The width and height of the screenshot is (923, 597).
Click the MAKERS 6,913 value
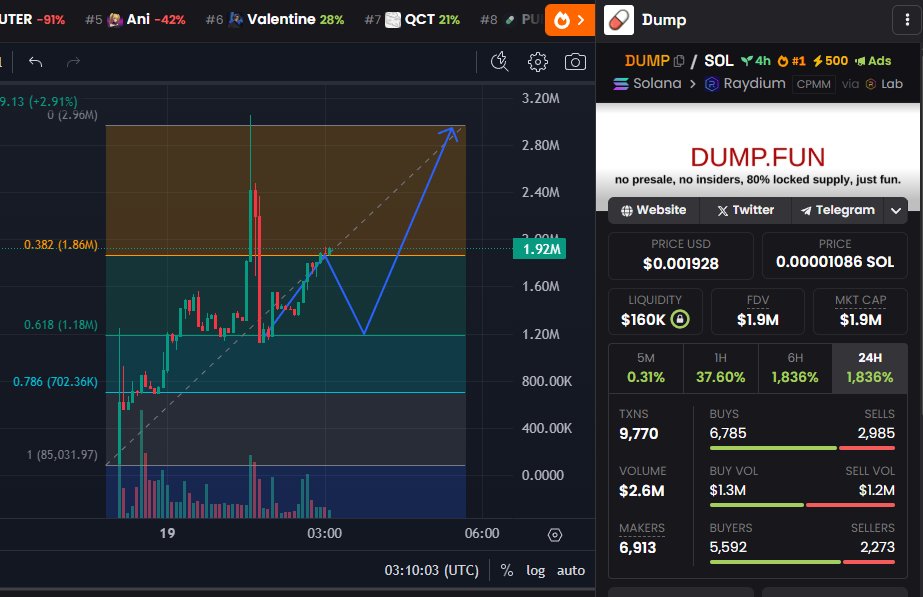pos(638,548)
